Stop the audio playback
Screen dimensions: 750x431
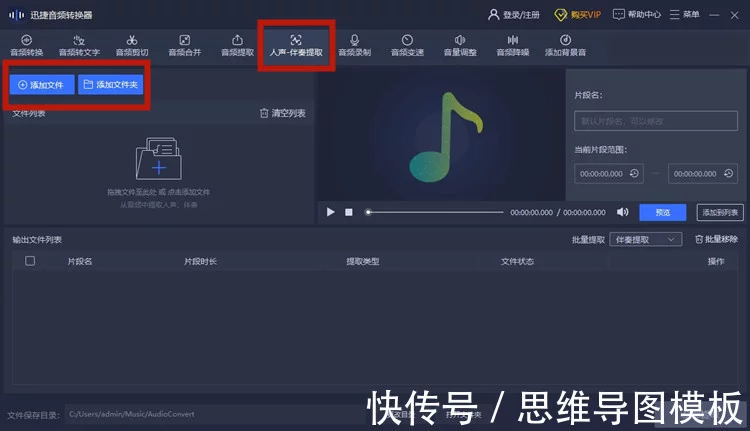pos(349,212)
